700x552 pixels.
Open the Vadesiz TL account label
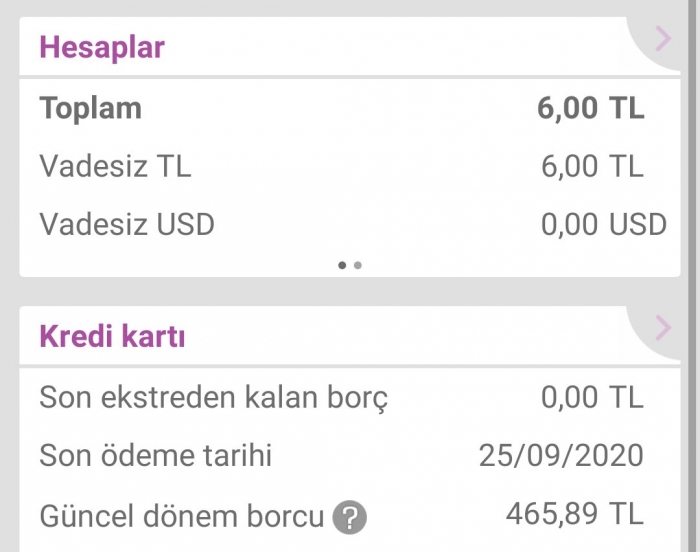115,166
